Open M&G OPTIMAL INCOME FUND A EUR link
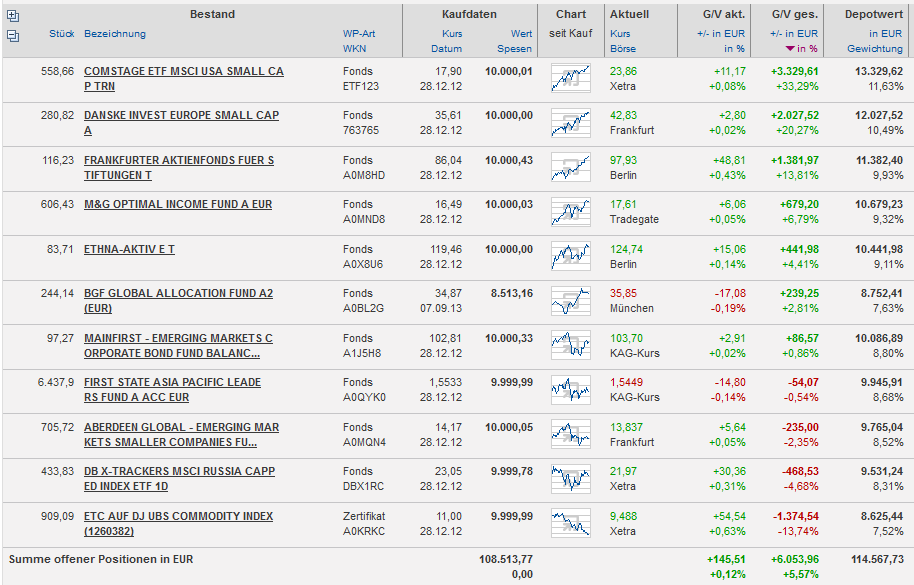The height and width of the screenshot is (585, 914). click(x=178, y=205)
